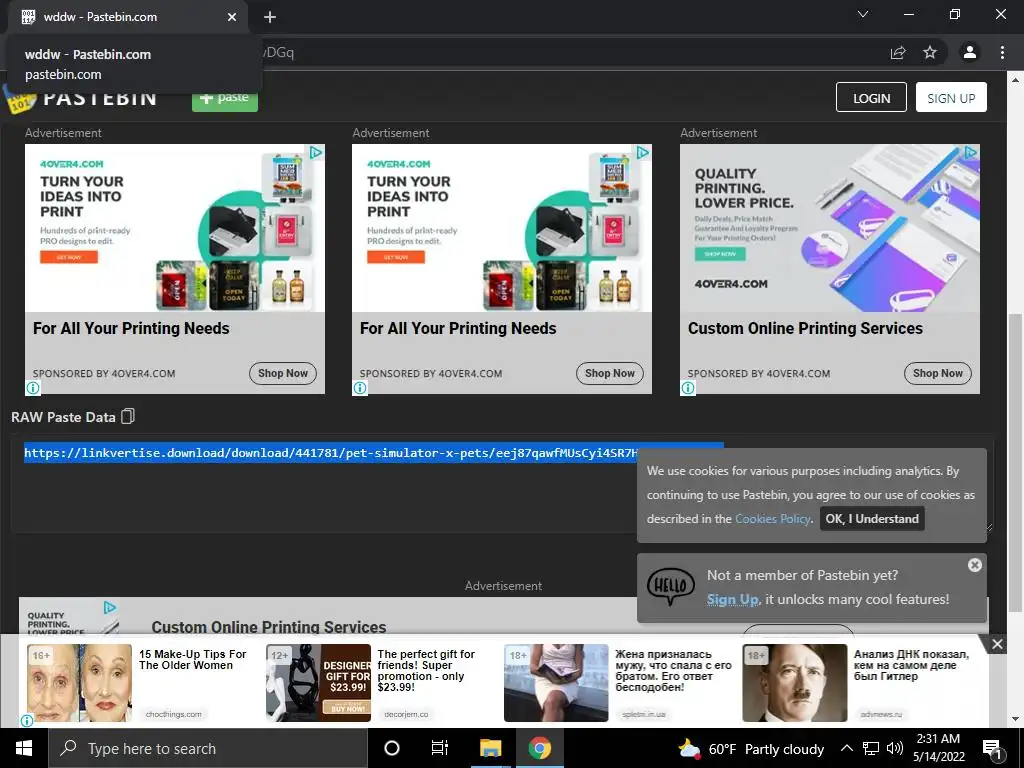Open the notification center icon
Screen dimensions: 1024x768
click(992, 750)
